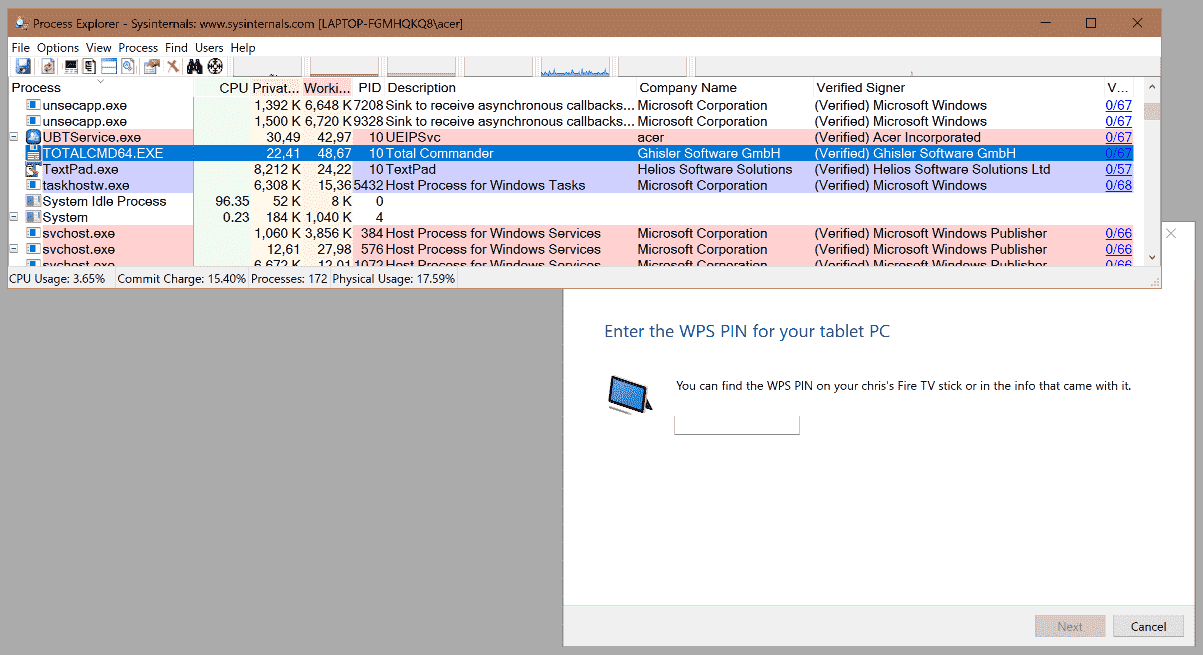Click "Total Commander" description cell

click(x=439, y=153)
